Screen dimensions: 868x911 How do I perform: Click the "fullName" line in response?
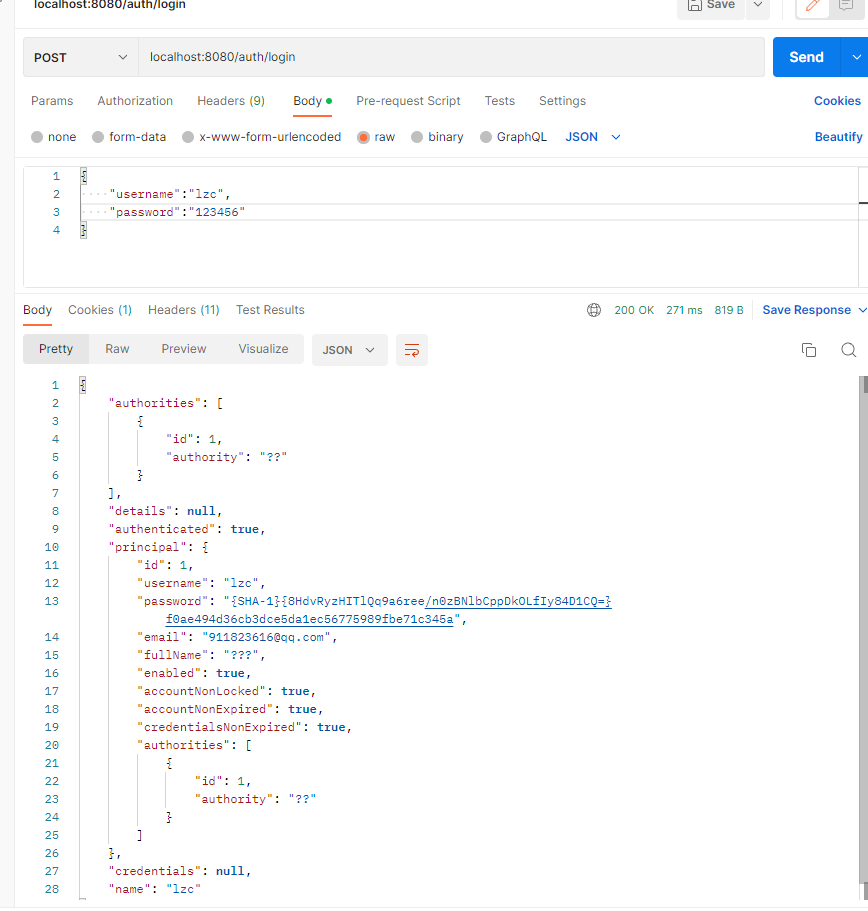[201, 655]
